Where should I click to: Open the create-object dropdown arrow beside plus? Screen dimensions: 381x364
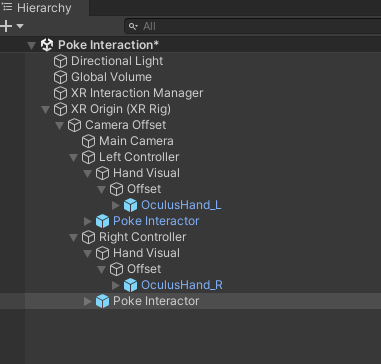click(x=20, y=26)
